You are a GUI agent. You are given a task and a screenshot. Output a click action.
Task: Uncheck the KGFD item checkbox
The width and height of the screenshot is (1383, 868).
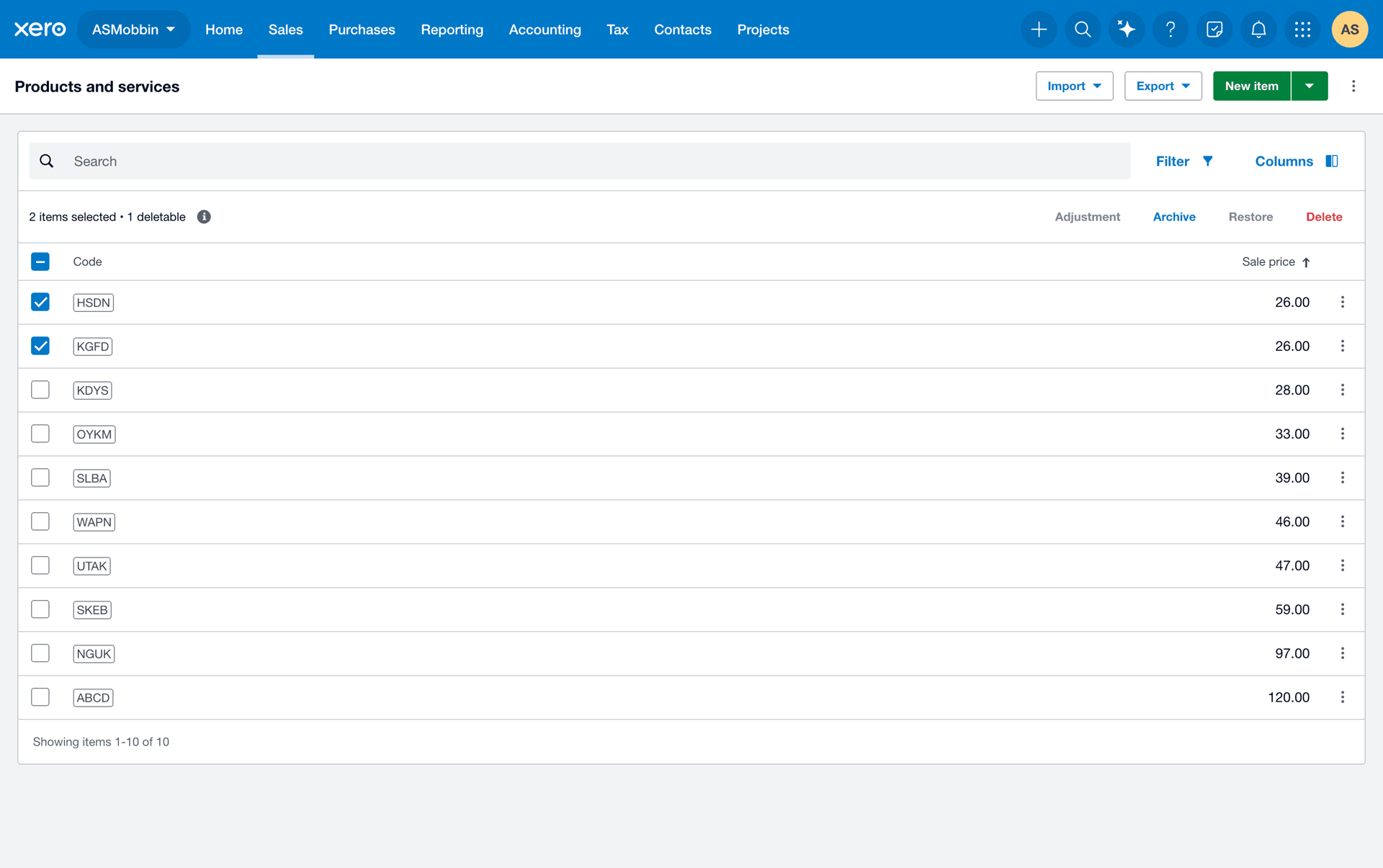(x=40, y=346)
